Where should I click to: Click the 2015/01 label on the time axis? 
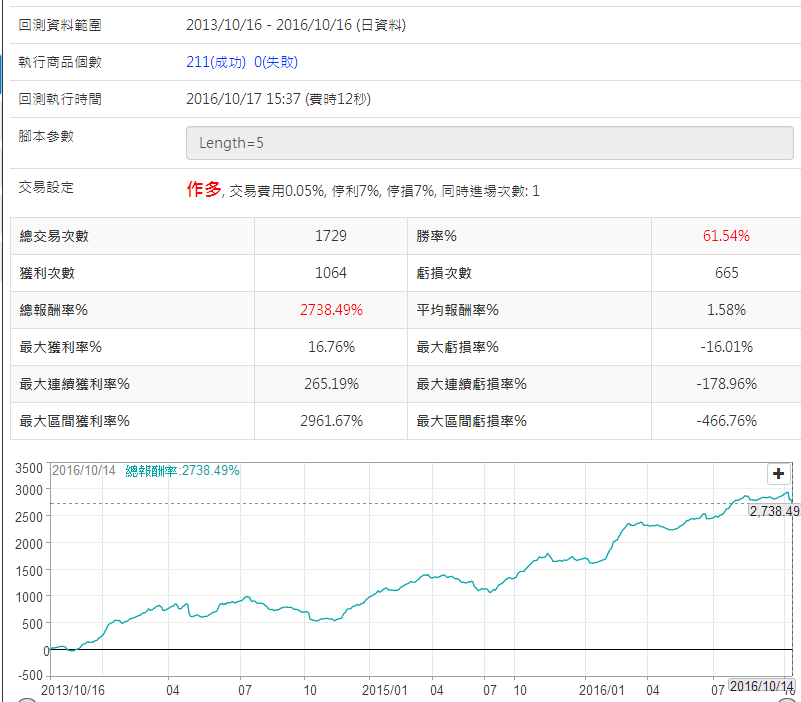[387, 689]
